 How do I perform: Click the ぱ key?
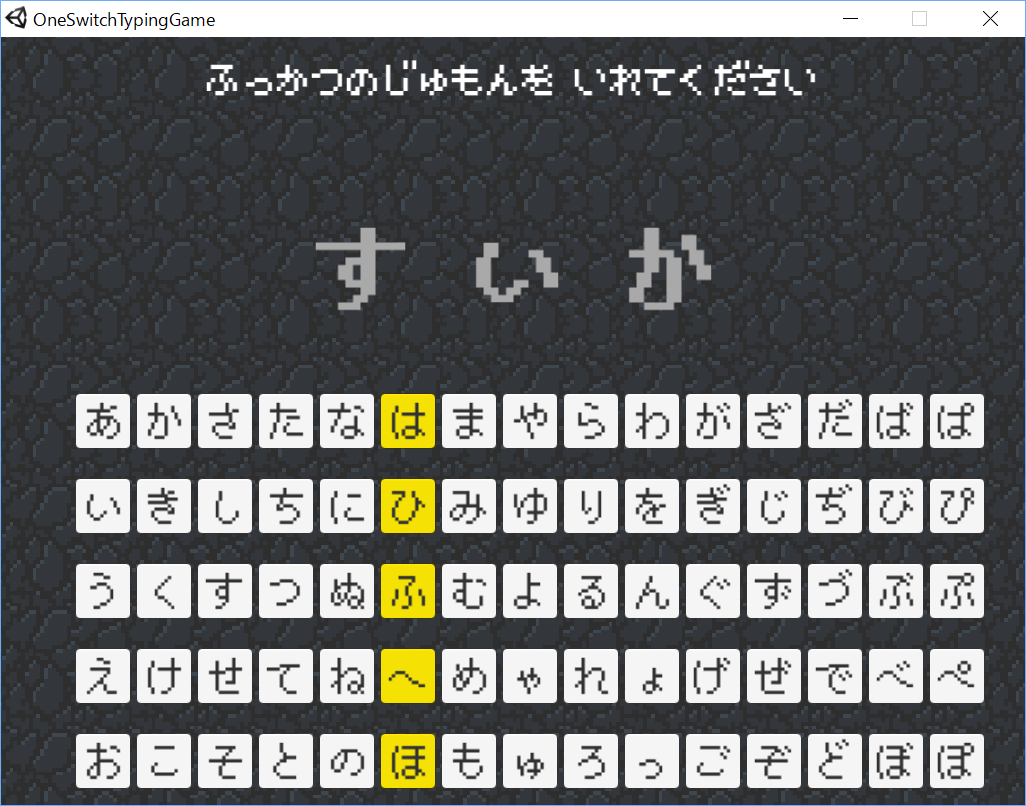957,421
